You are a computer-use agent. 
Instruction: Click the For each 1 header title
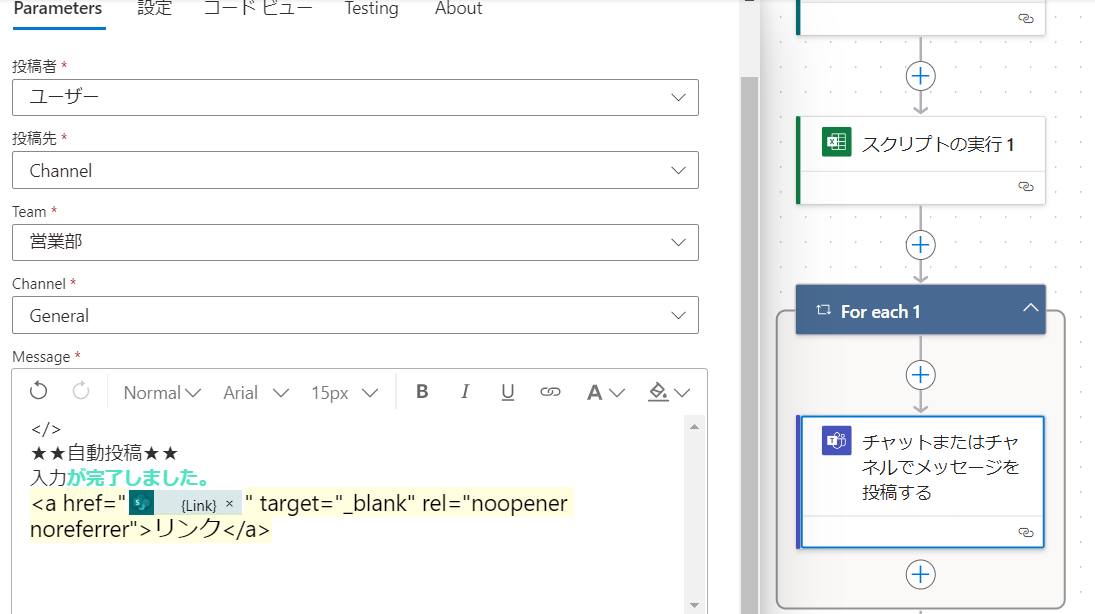[880, 312]
